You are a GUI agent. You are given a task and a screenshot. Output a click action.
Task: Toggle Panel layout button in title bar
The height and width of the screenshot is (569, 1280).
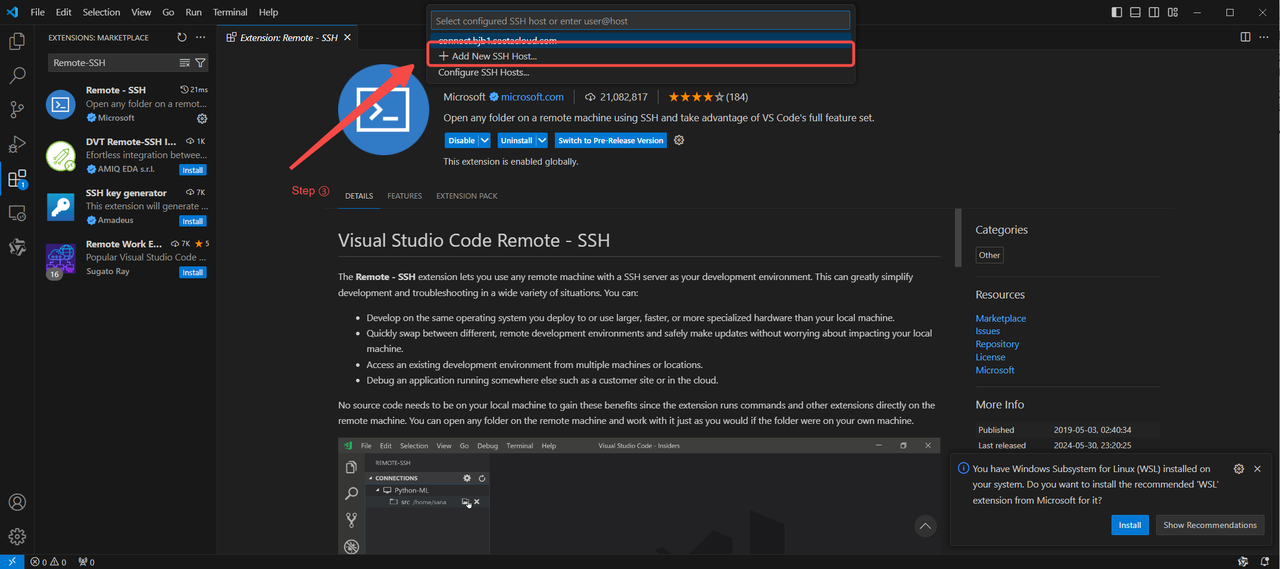tap(1136, 12)
